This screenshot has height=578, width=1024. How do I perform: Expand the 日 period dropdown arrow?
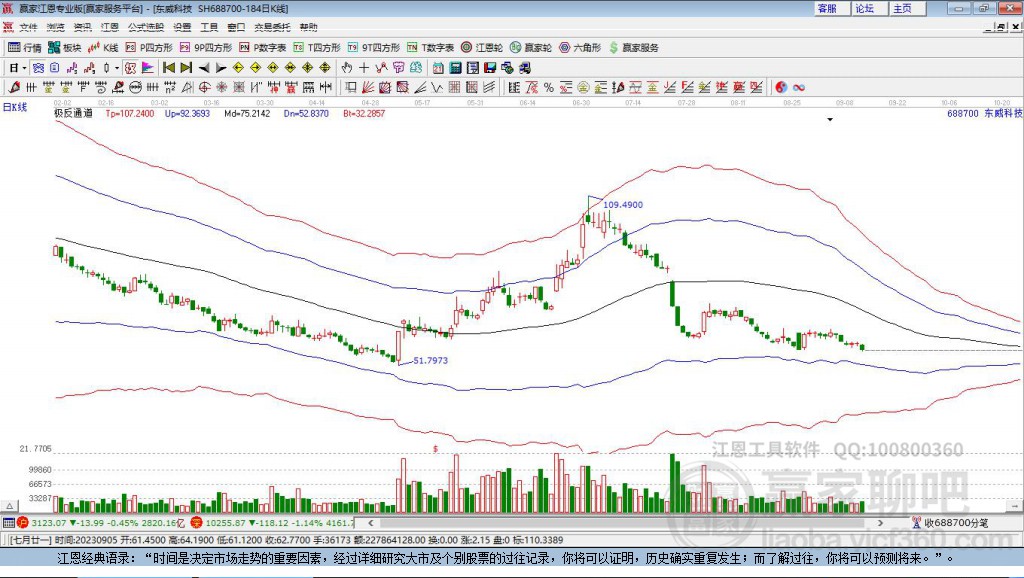24,68
